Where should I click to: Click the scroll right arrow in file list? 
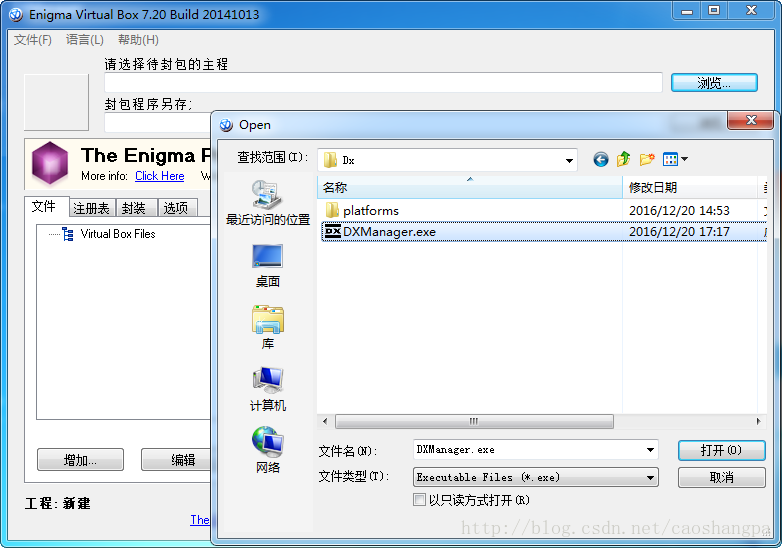[x=758, y=421]
